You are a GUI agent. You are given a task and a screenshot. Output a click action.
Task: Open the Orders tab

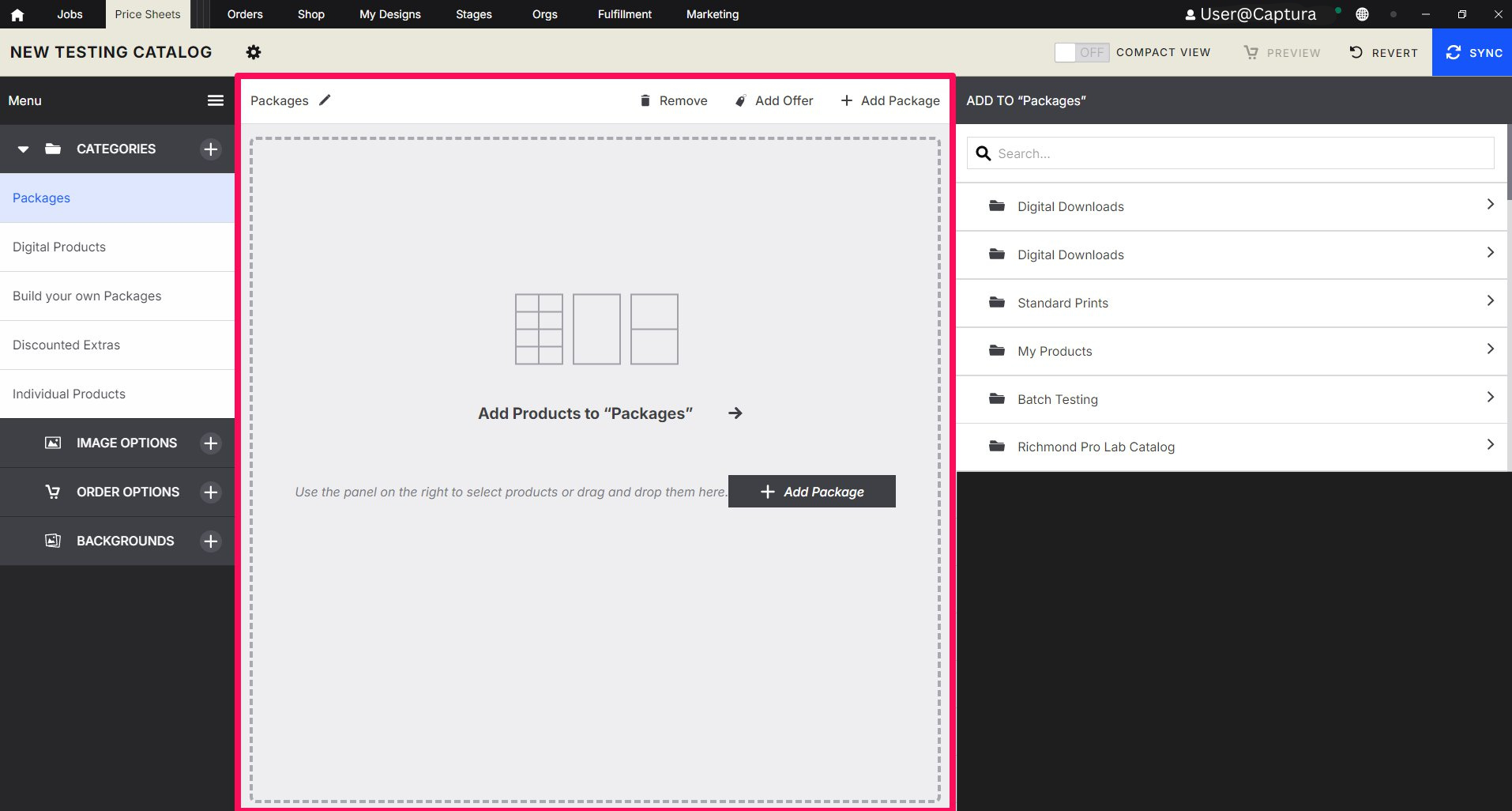click(245, 14)
